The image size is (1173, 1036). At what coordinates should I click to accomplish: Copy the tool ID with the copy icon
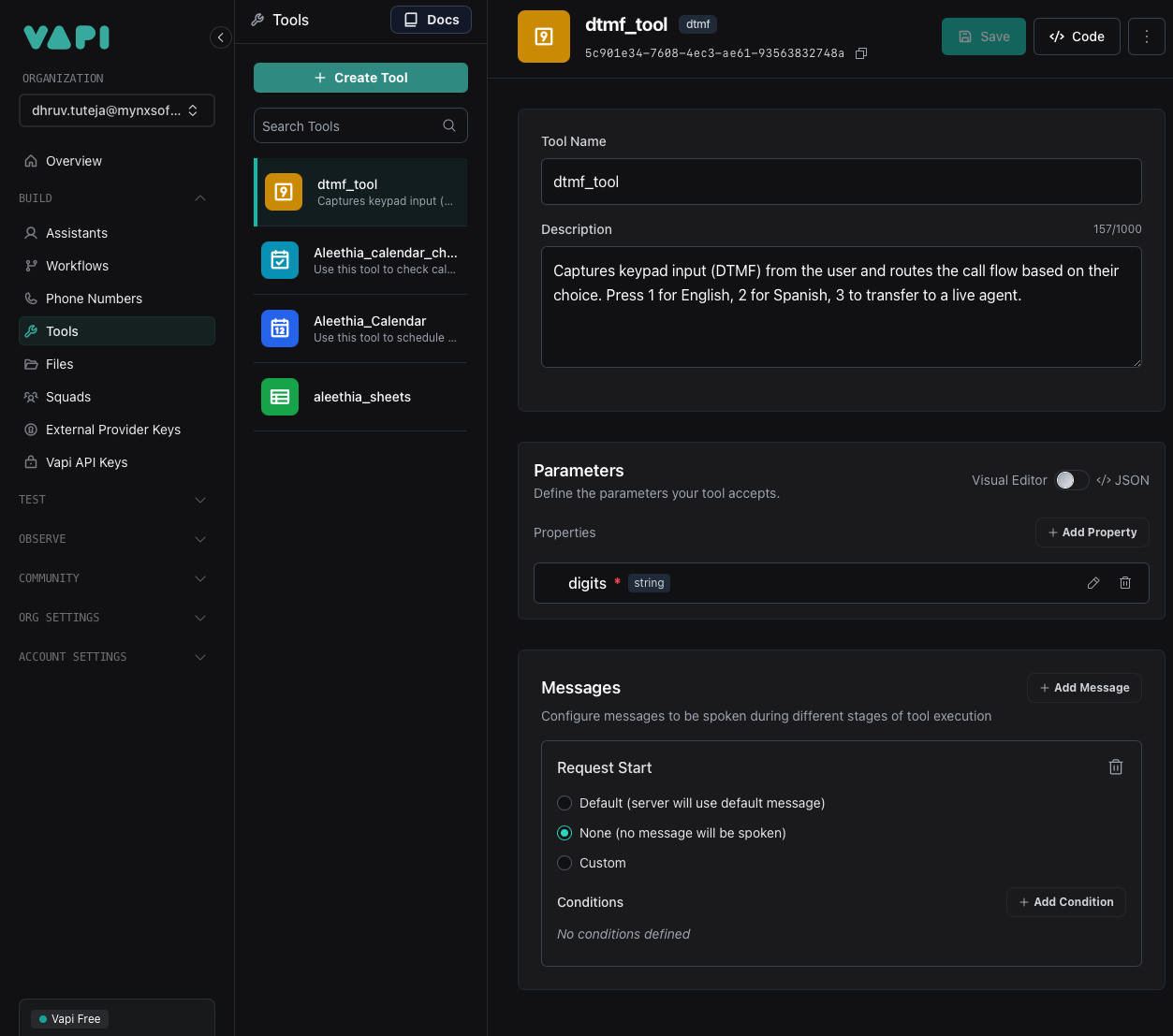click(x=861, y=53)
